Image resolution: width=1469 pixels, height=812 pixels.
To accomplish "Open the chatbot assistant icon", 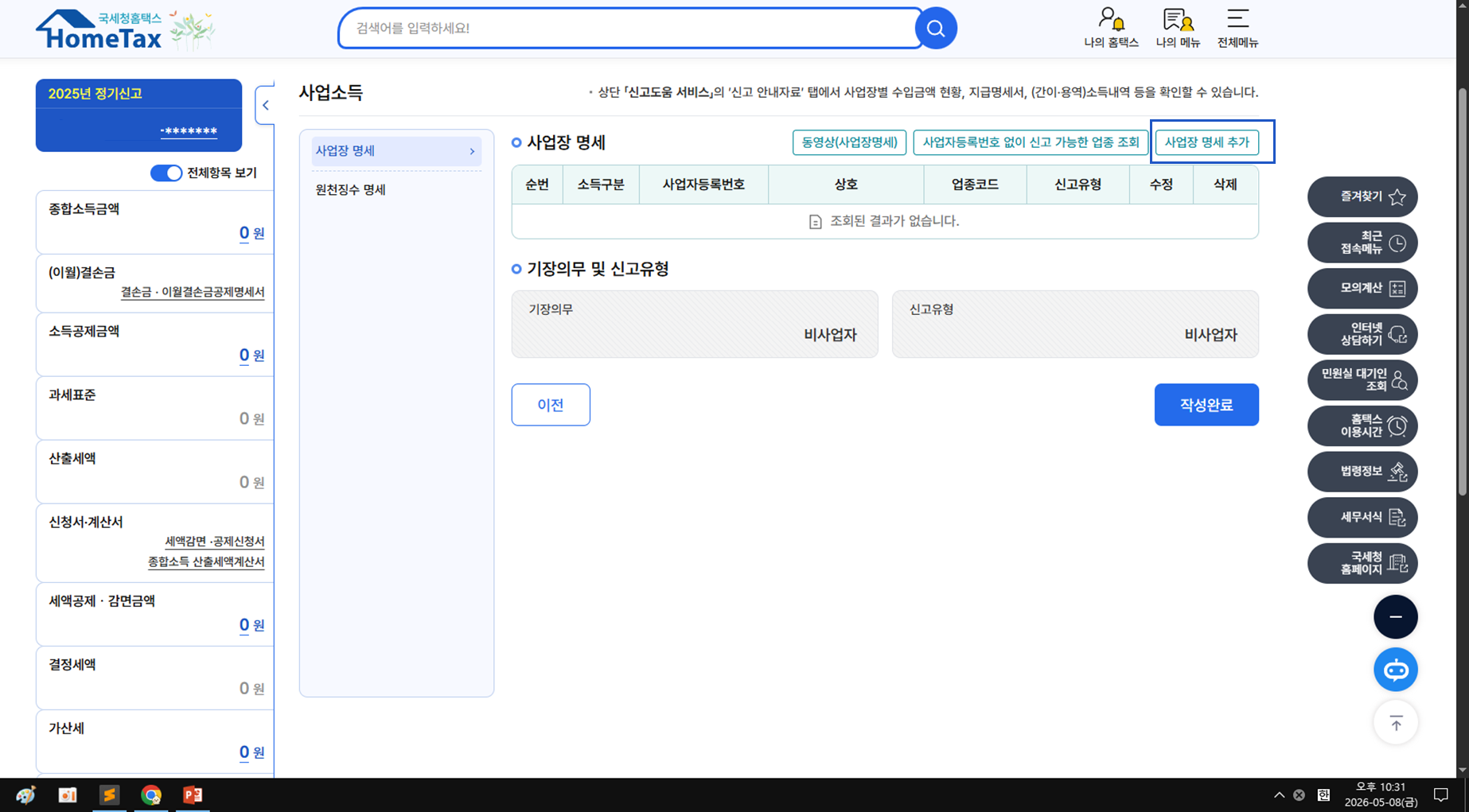I will coord(1396,670).
